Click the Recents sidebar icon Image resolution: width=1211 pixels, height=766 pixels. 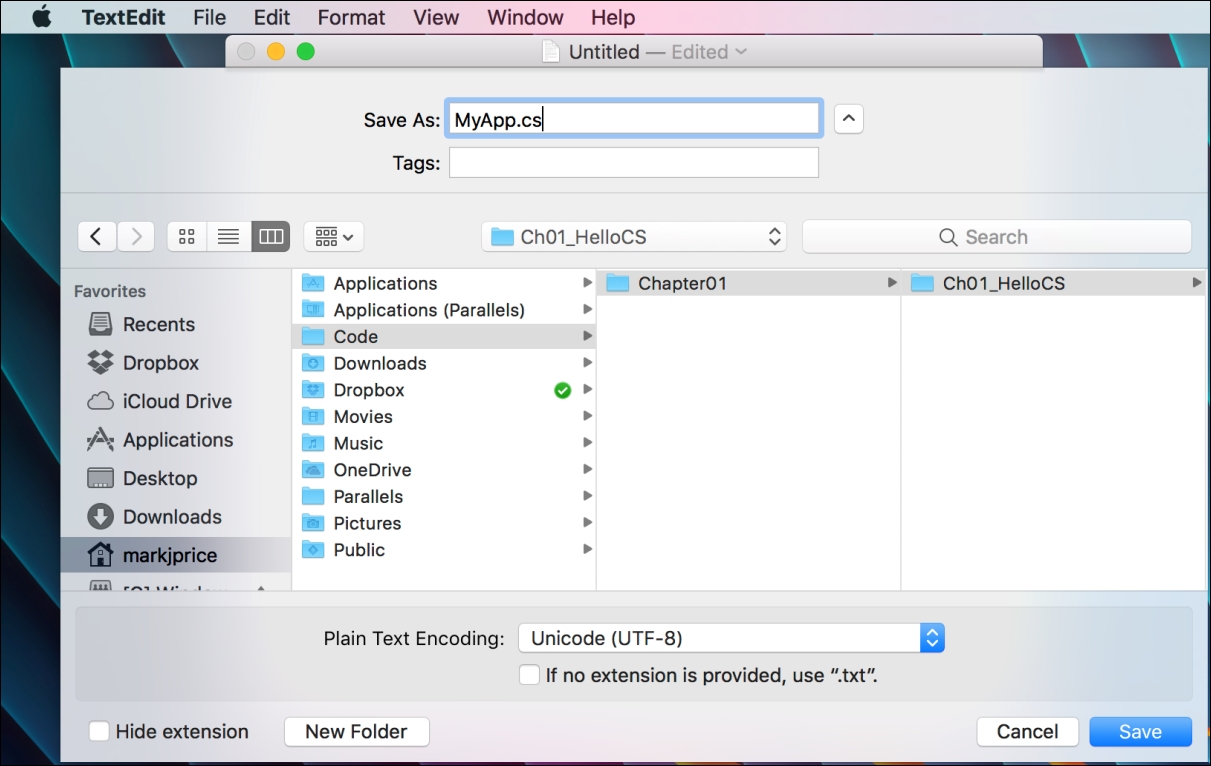click(100, 324)
